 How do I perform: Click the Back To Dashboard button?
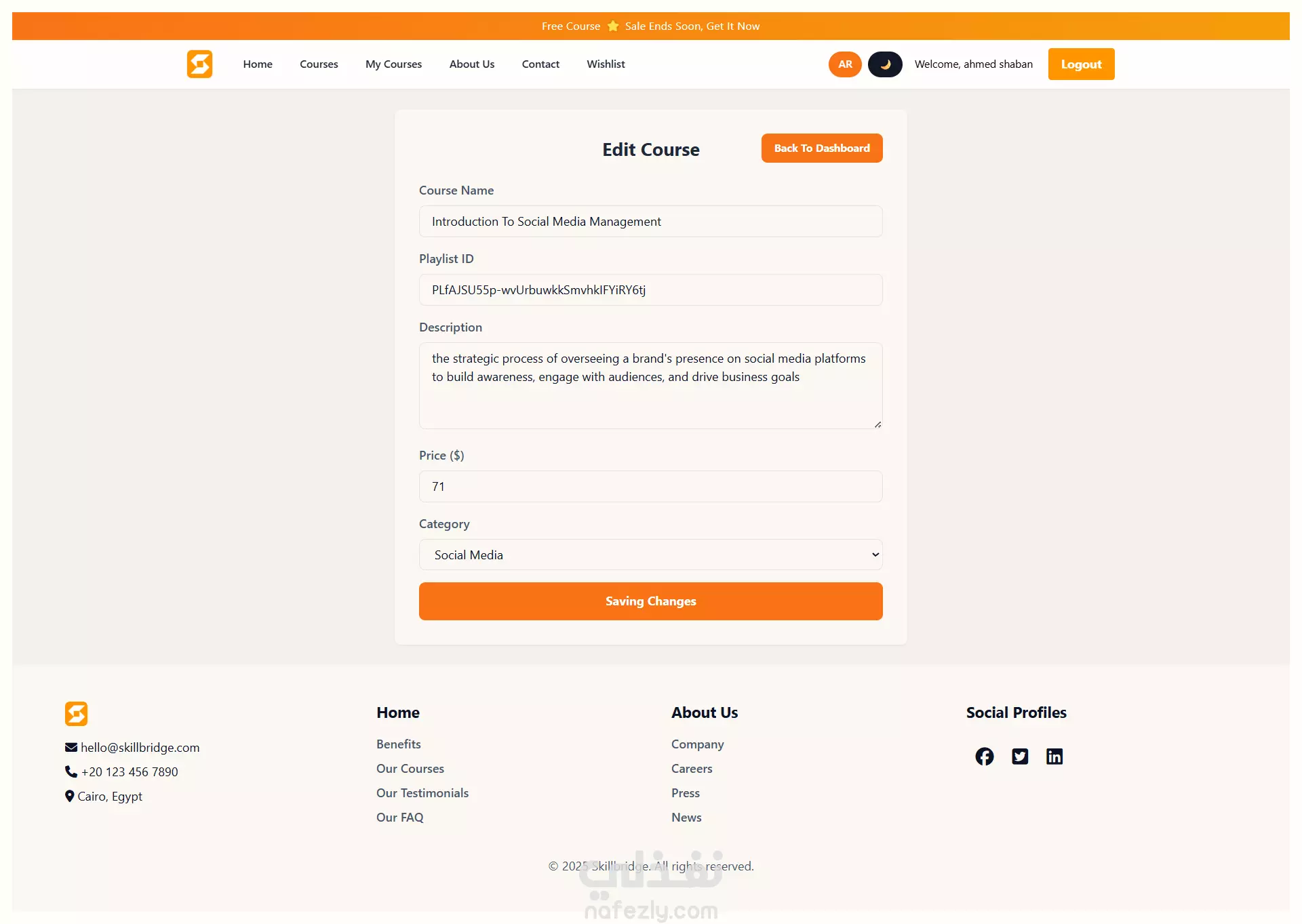pyautogui.click(x=821, y=148)
